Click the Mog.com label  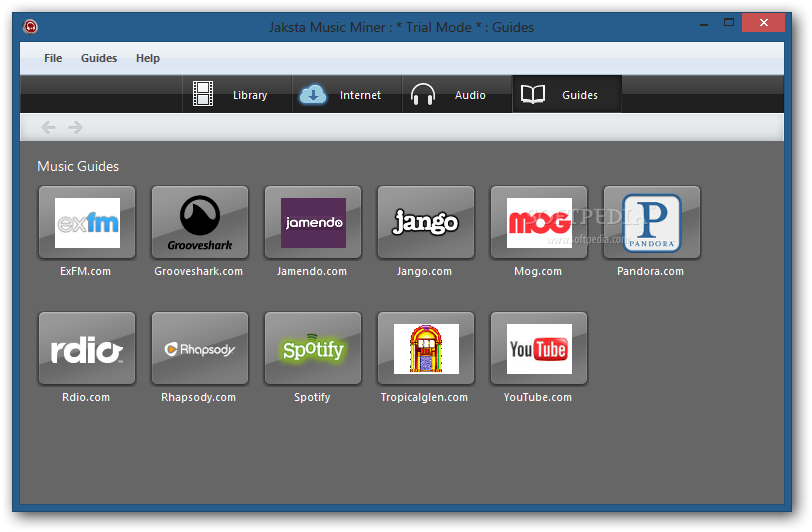[538, 271]
